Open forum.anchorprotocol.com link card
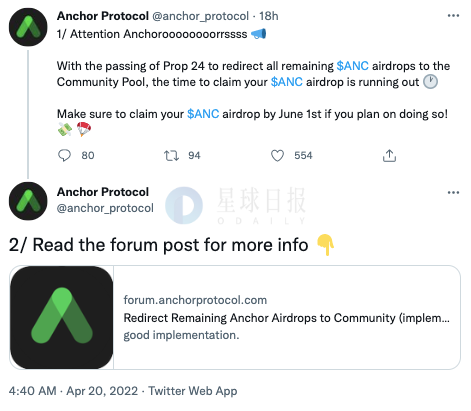The width and height of the screenshot is (471, 411). tap(235, 317)
